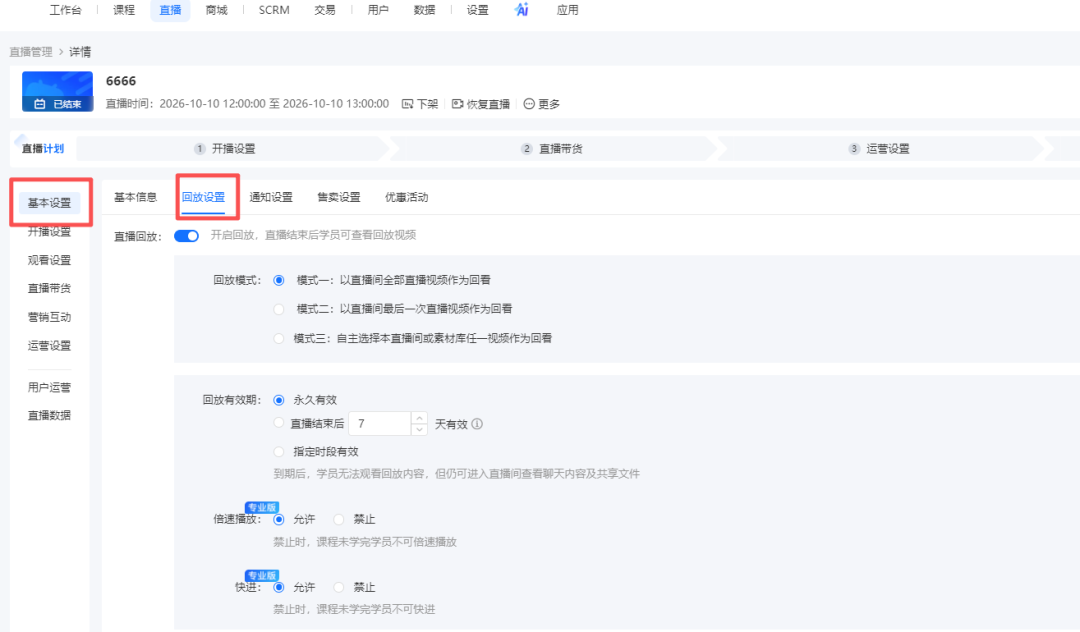Click the live title 6666
This screenshot has height=632, width=1080.
[x=121, y=81]
